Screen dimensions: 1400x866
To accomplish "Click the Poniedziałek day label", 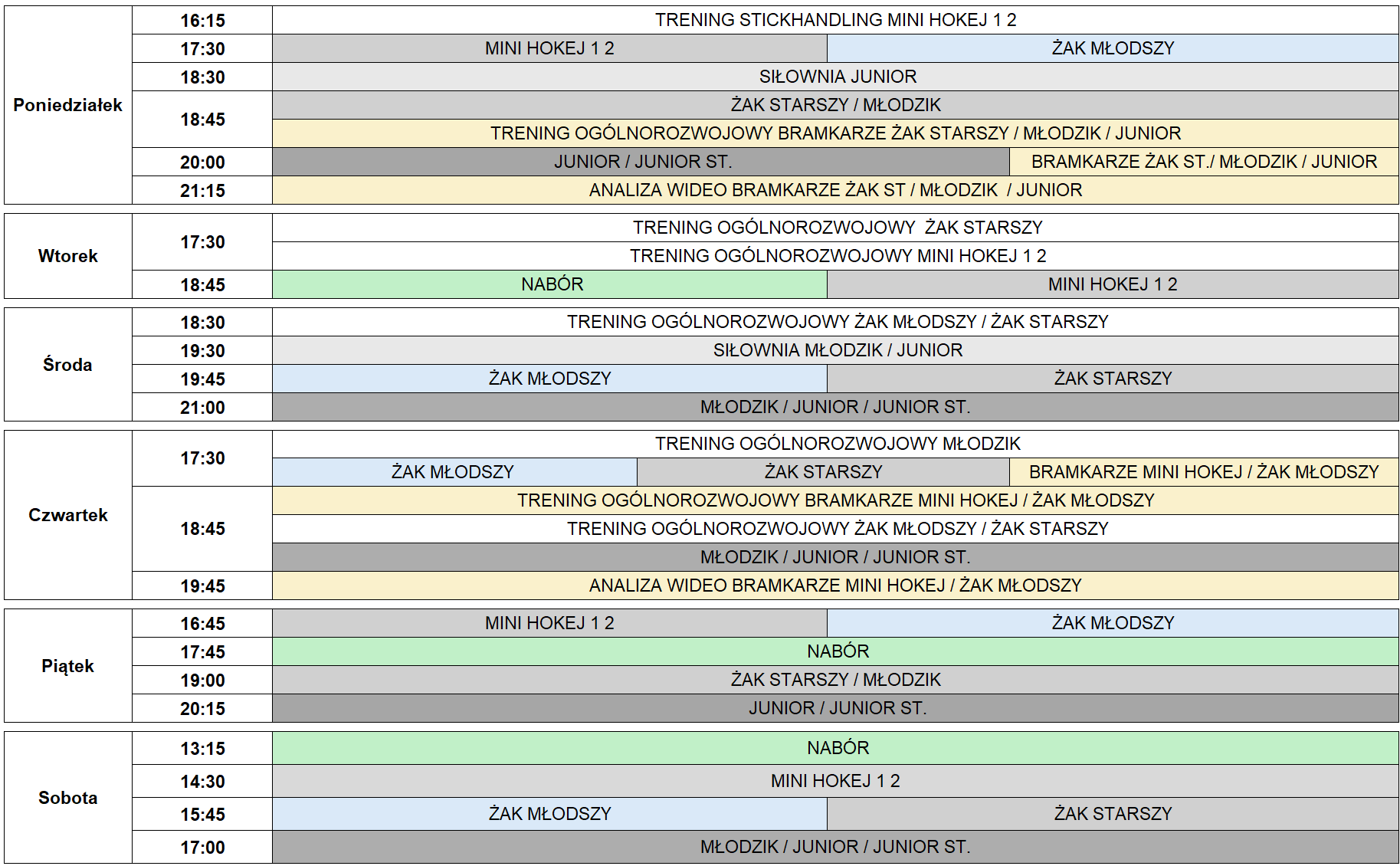I will (67, 105).
